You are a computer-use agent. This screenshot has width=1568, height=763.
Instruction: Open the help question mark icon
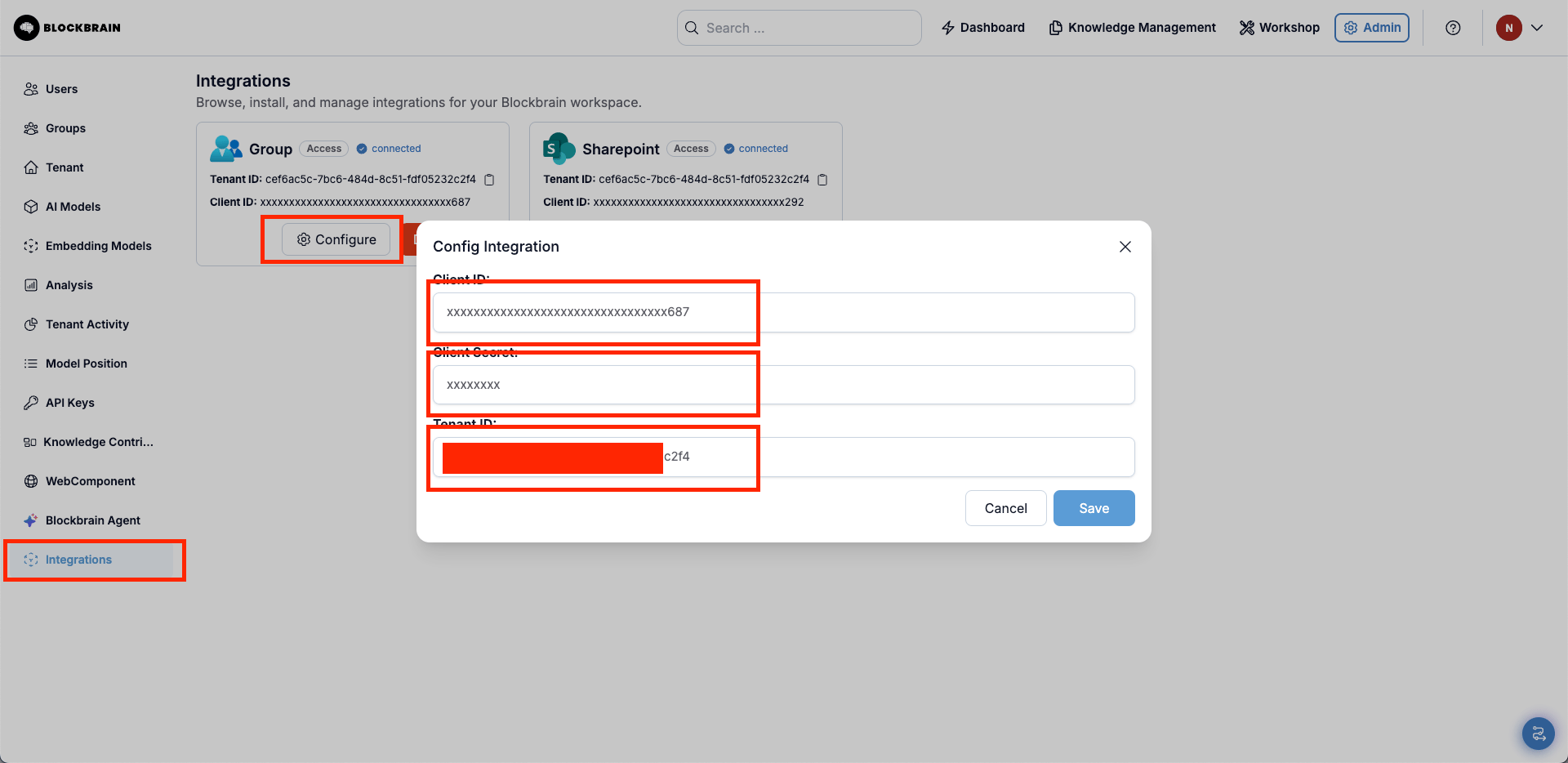(1453, 28)
